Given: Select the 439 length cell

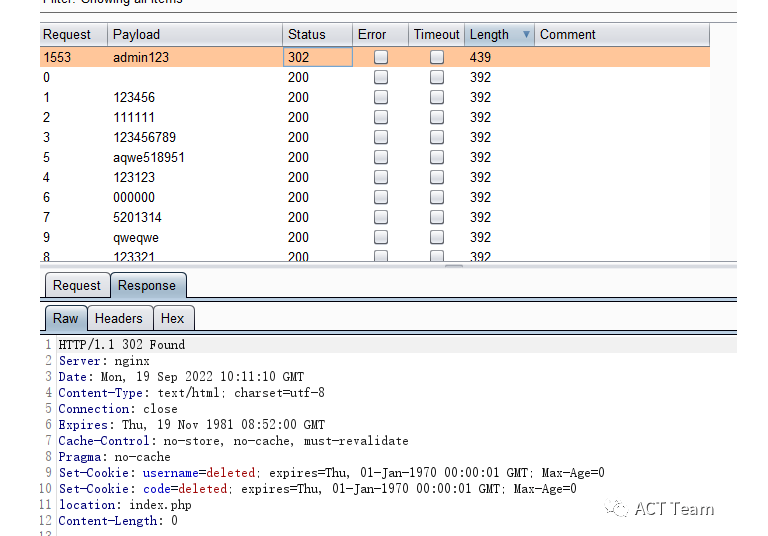Looking at the screenshot, I should (499, 57).
